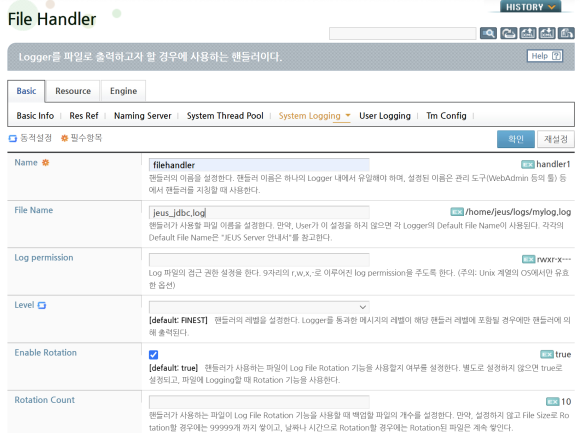Screen dimensions: 580x433
Task: Click the Log permission field label
Action: [x=44, y=258]
